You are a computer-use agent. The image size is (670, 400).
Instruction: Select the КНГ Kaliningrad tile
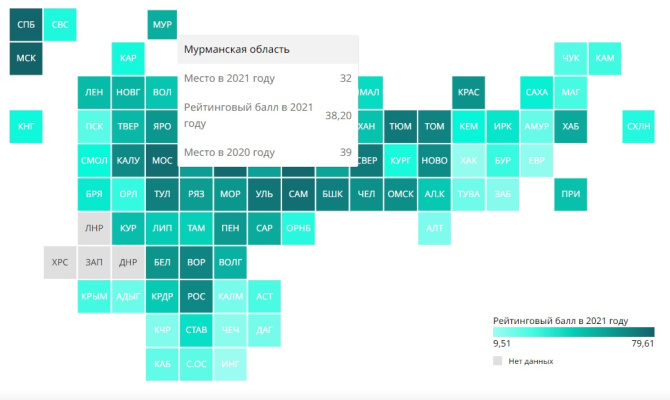(26, 126)
